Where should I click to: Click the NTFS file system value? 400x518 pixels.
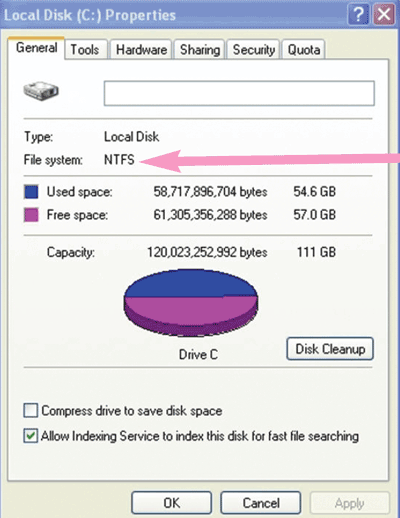click(119, 159)
